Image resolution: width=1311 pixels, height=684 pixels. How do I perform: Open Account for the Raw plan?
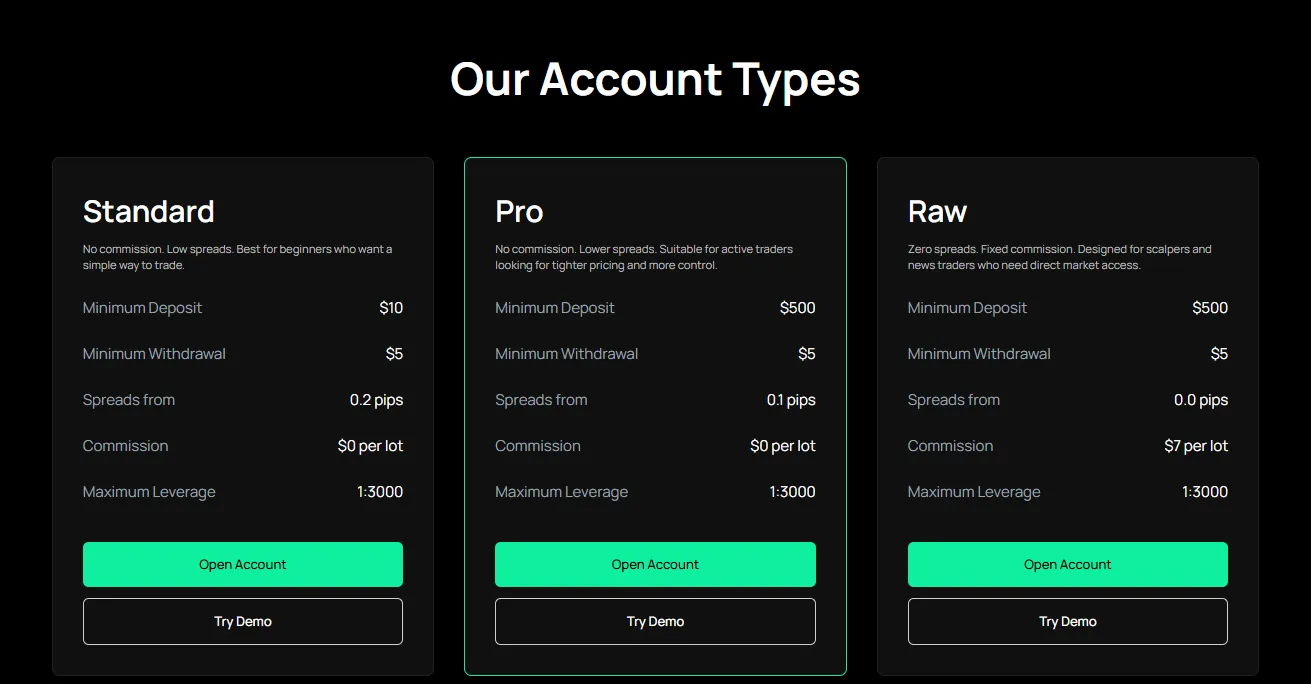(1067, 564)
